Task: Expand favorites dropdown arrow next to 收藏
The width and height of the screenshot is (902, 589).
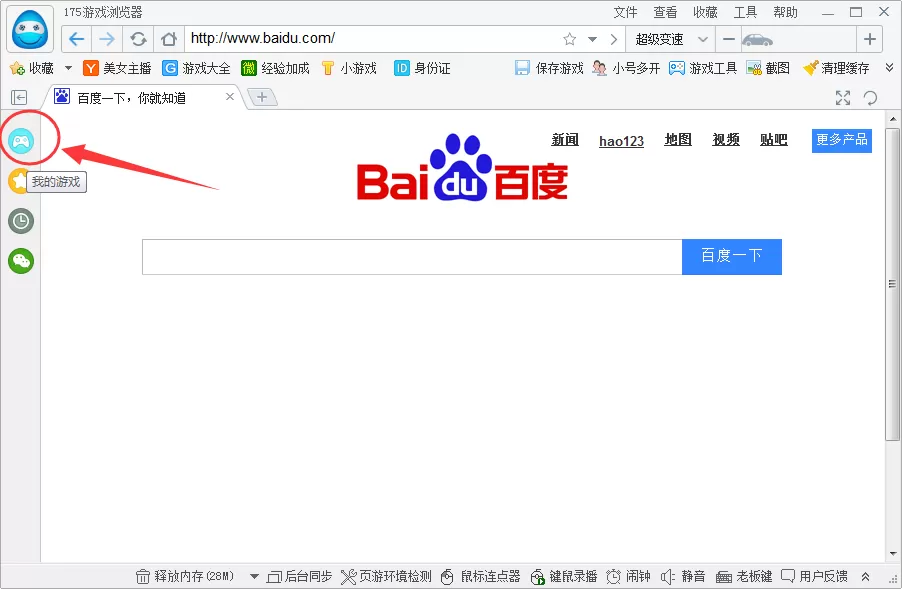Action: [x=68, y=68]
